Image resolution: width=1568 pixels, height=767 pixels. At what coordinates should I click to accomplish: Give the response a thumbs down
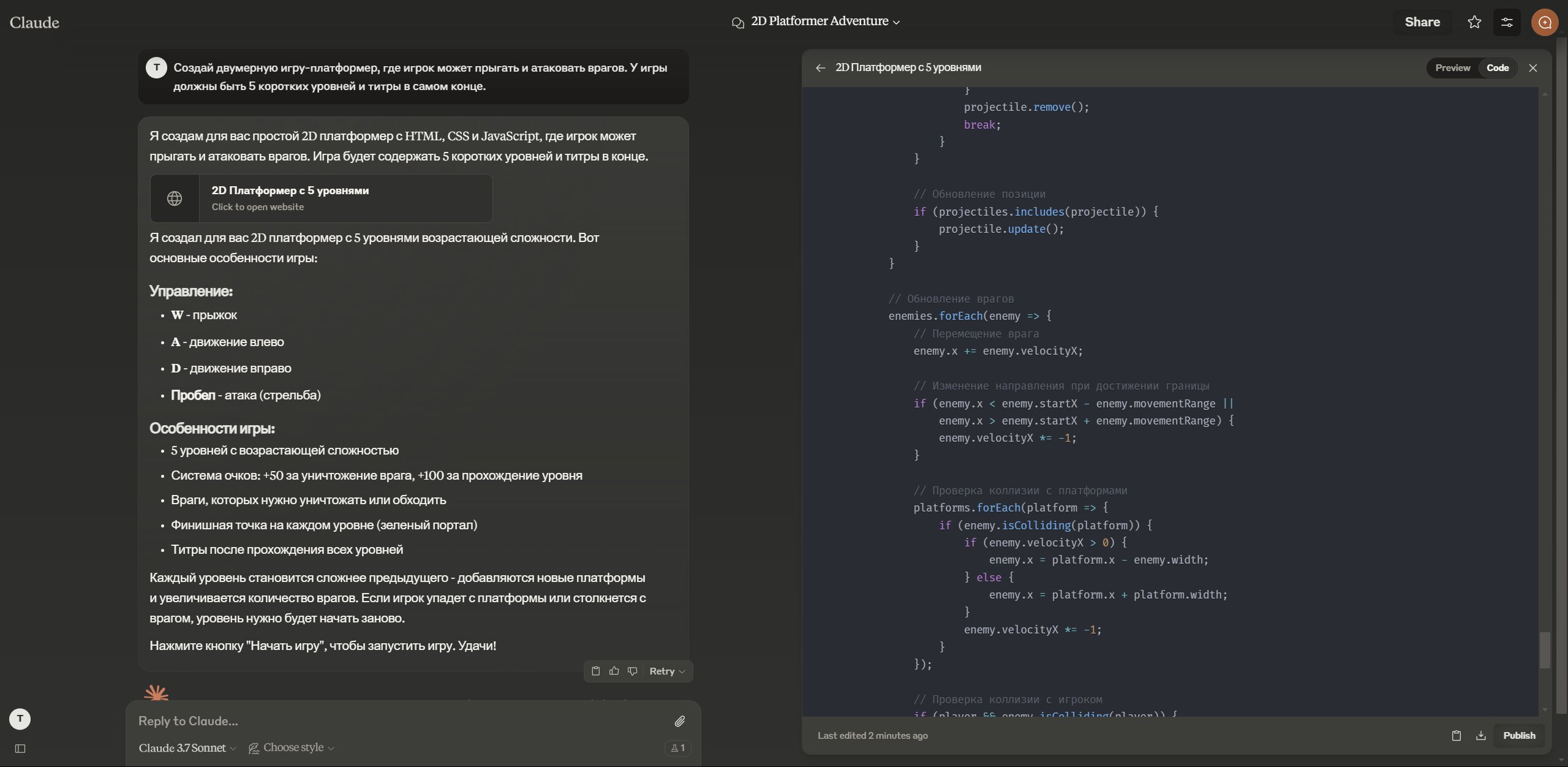coord(633,671)
